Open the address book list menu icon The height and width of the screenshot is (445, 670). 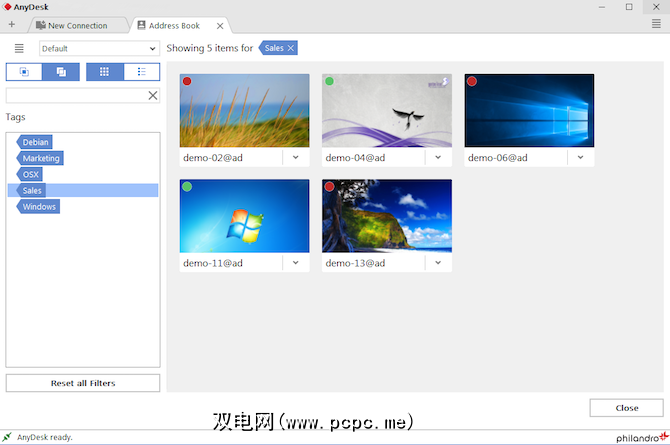(x=19, y=48)
